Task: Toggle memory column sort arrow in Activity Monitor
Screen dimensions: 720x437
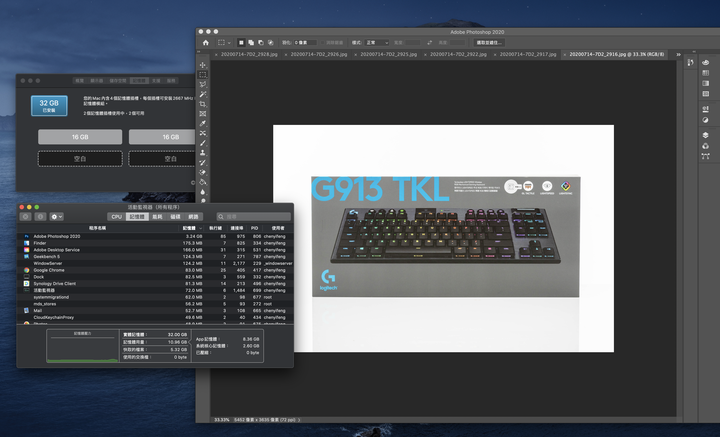Action: [200, 228]
